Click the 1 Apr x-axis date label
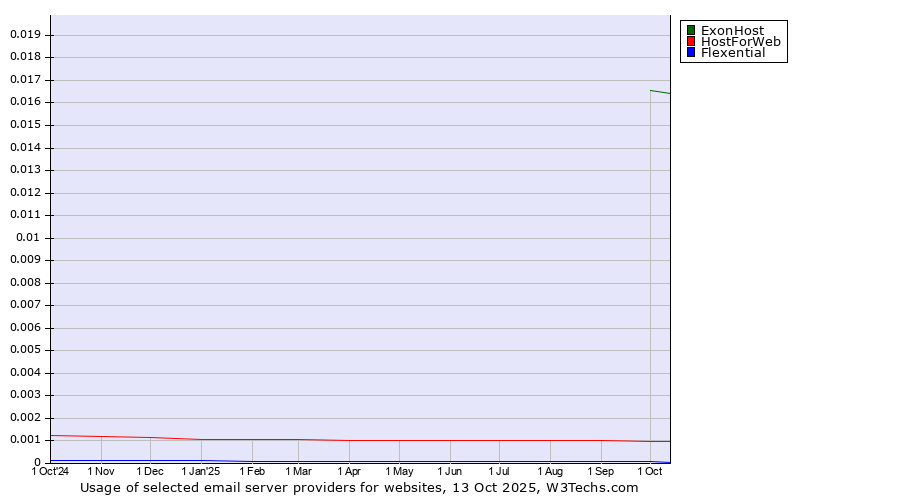The width and height of the screenshot is (900, 500). (349, 471)
